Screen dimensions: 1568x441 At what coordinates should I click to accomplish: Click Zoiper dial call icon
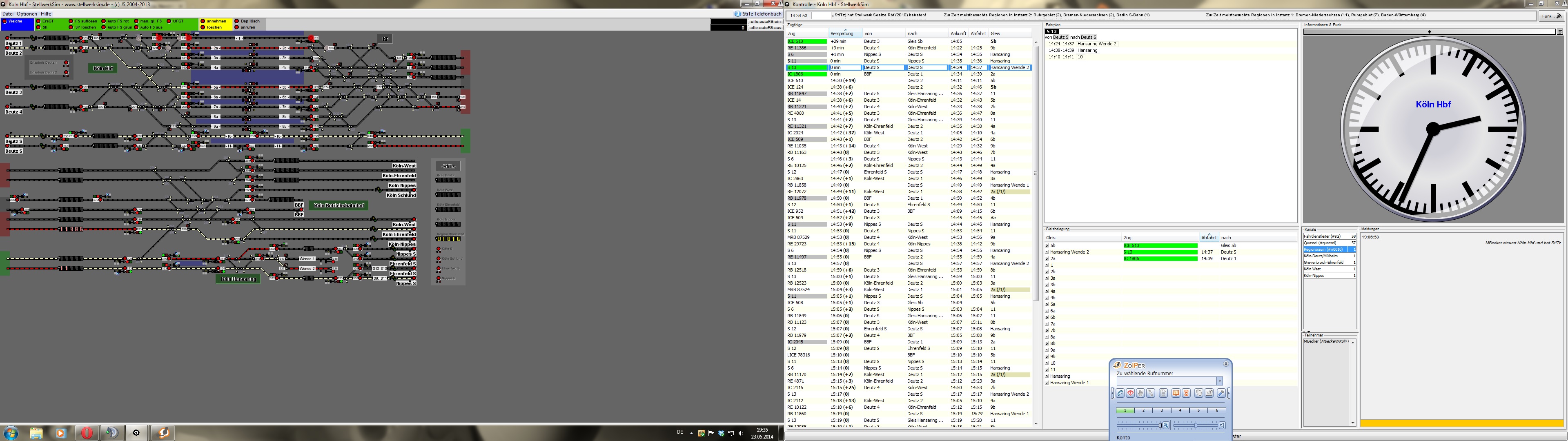[1120, 393]
